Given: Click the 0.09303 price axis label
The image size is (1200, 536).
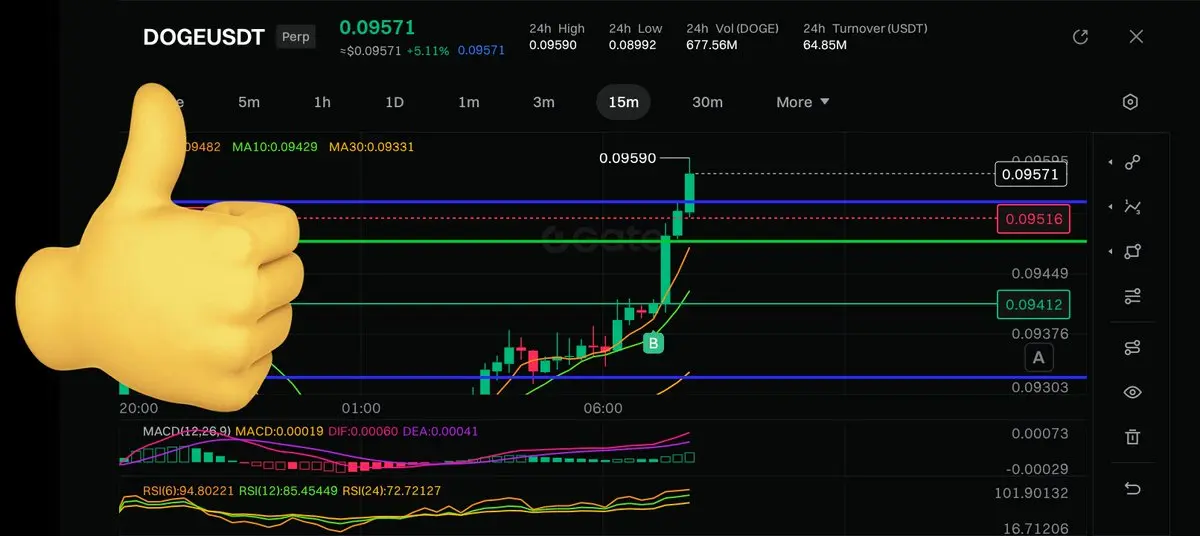Looking at the screenshot, I should (1040, 387).
